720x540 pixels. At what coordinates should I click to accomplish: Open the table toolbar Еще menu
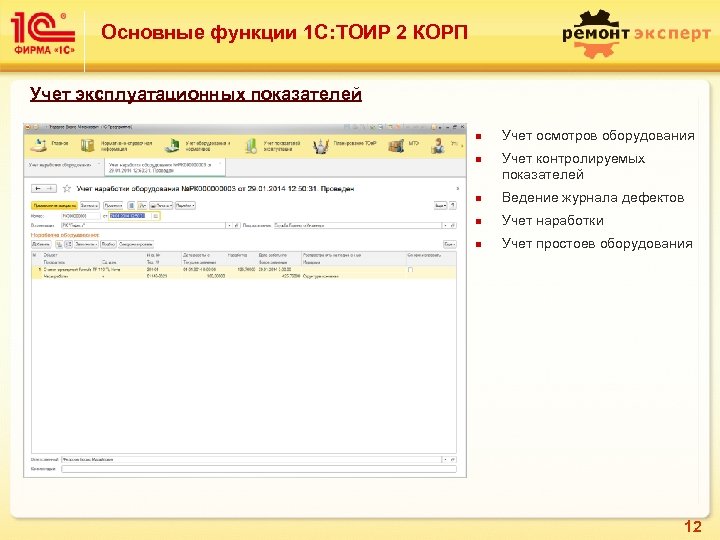coord(450,244)
